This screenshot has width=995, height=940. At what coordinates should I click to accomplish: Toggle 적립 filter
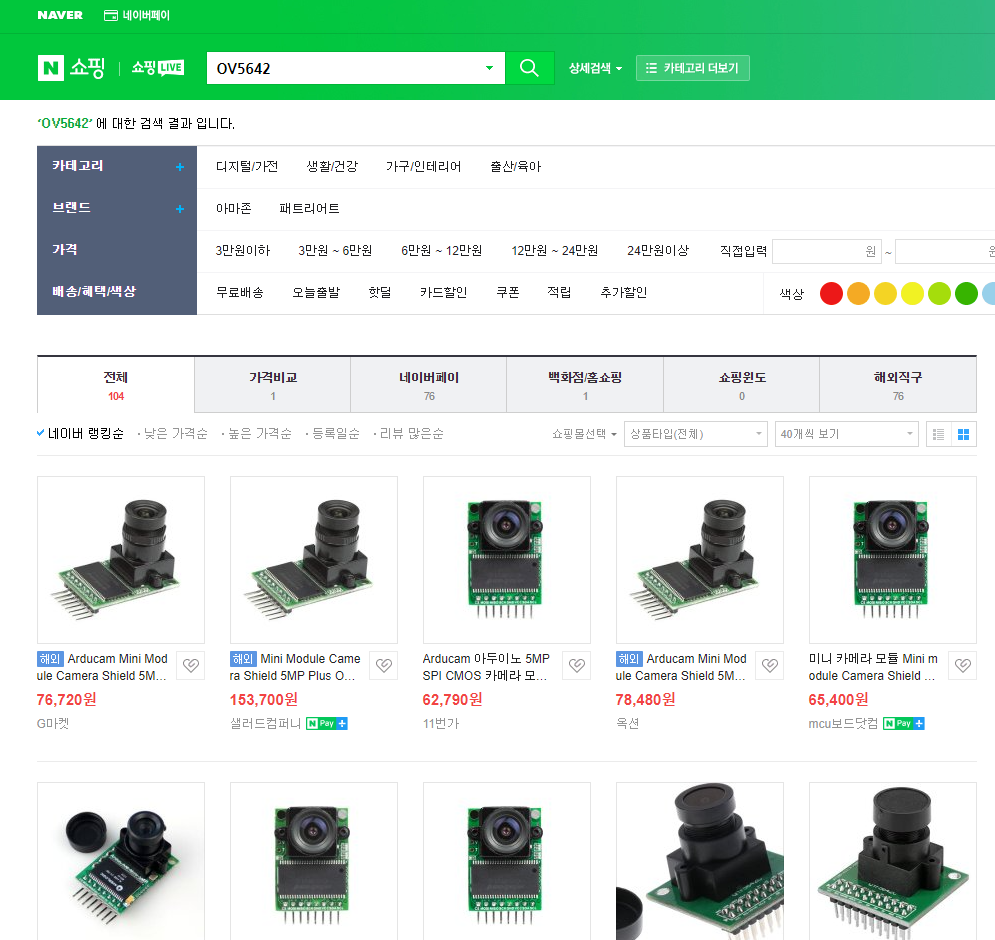(x=559, y=293)
